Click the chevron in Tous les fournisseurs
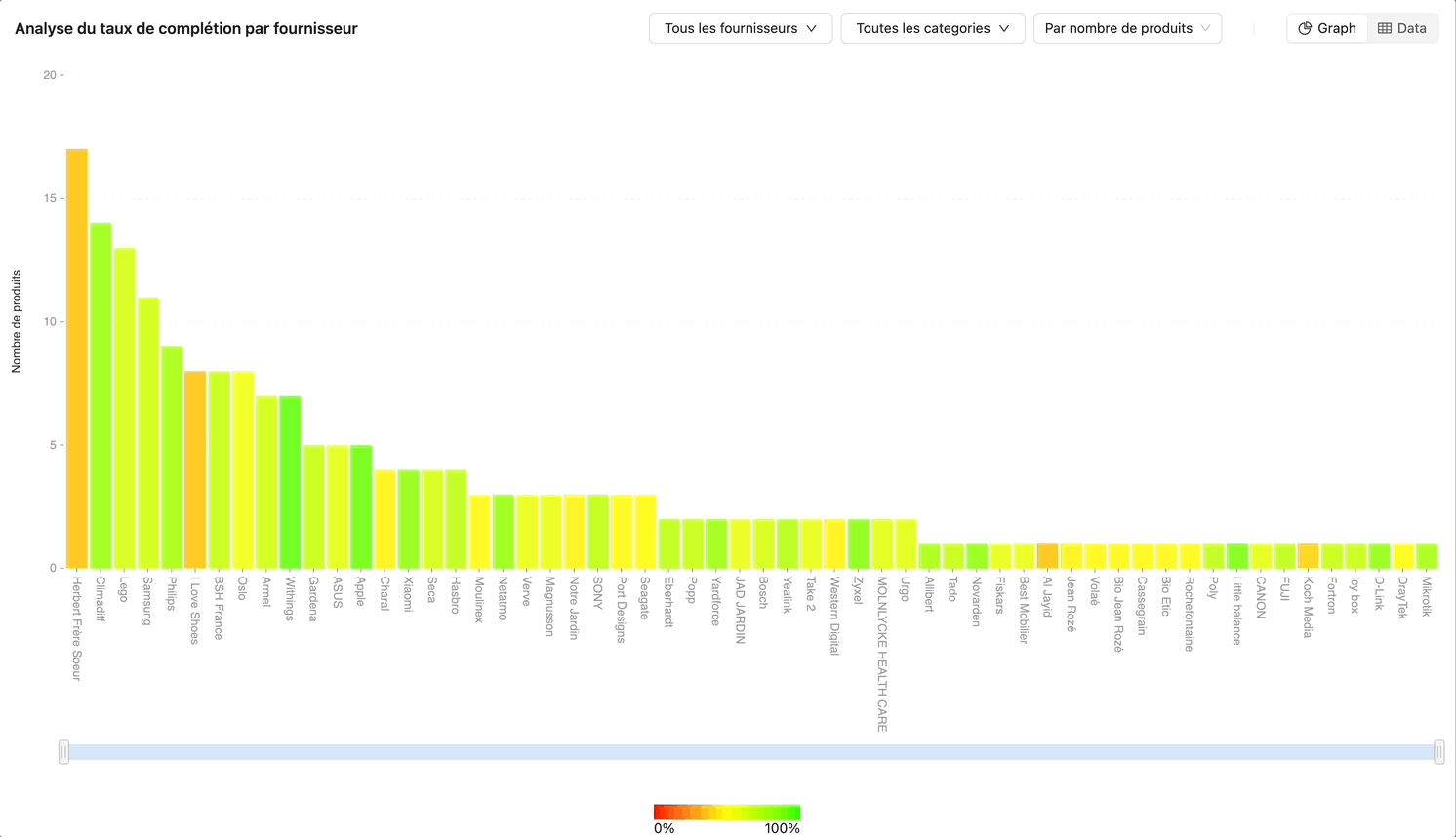This screenshot has height=837, width=1456. [x=811, y=28]
